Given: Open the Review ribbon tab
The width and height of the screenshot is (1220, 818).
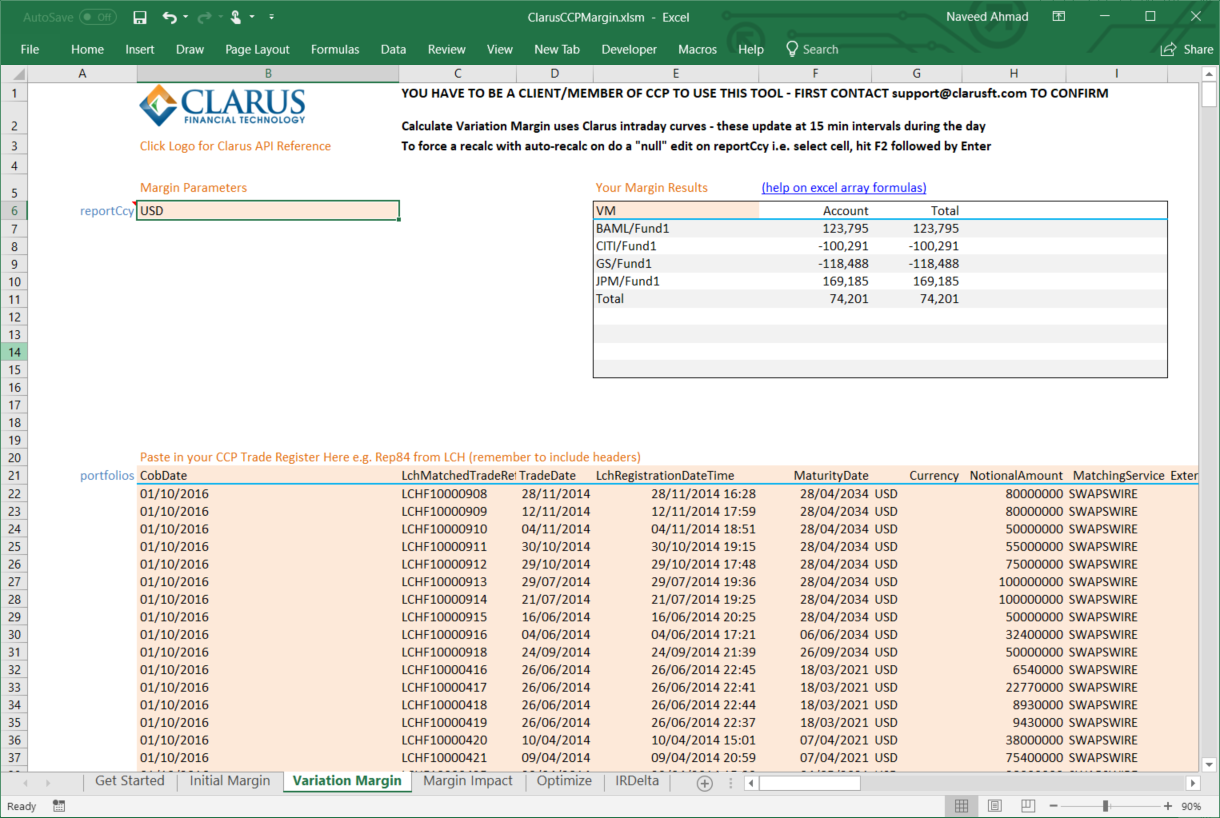Looking at the screenshot, I should pyautogui.click(x=447, y=49).
